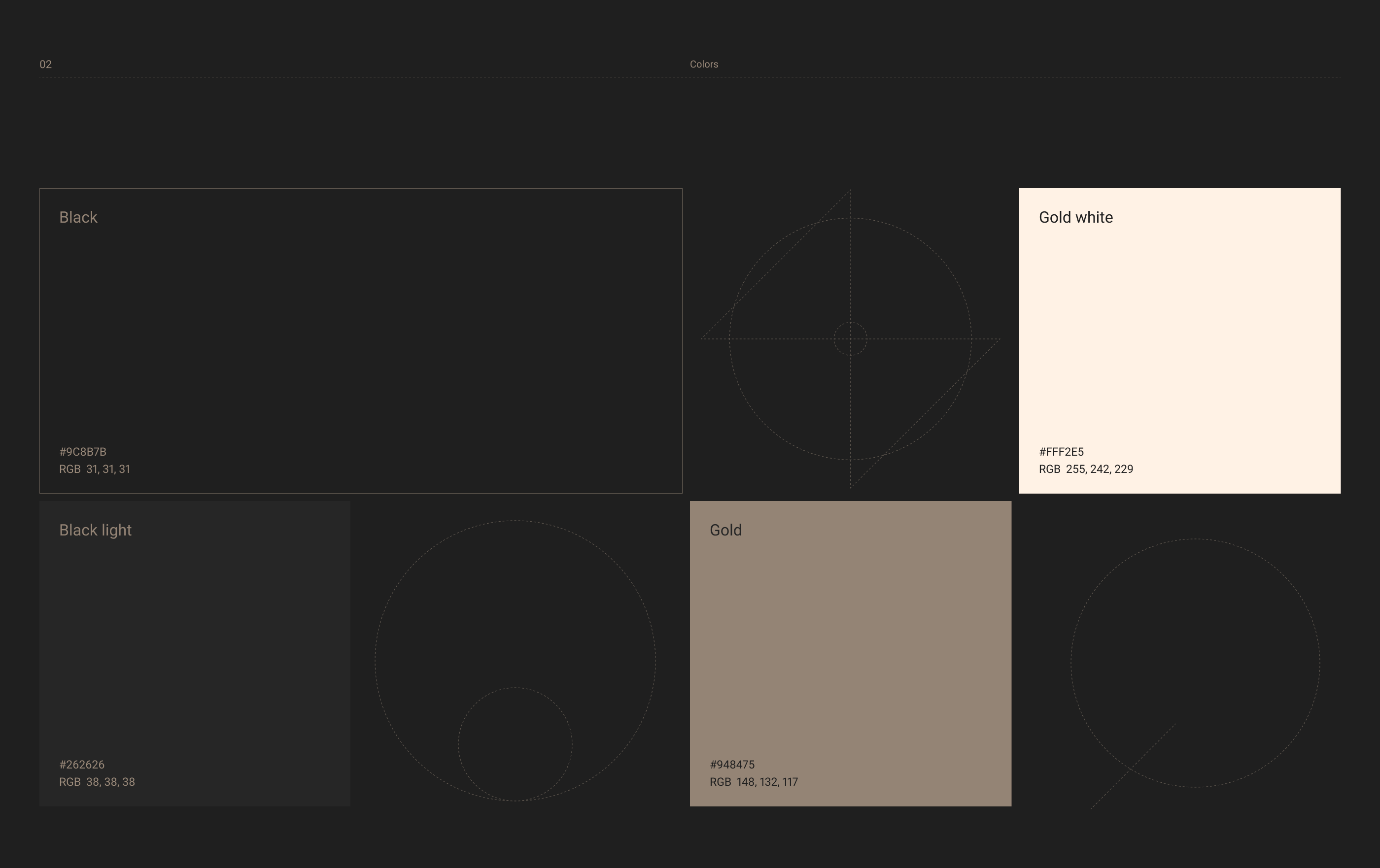Image resolution: width=1380 pixels, height=868 pixels.
Task: Click the #FFF2E5 hex code label
Action: (x=1061, y=451)
